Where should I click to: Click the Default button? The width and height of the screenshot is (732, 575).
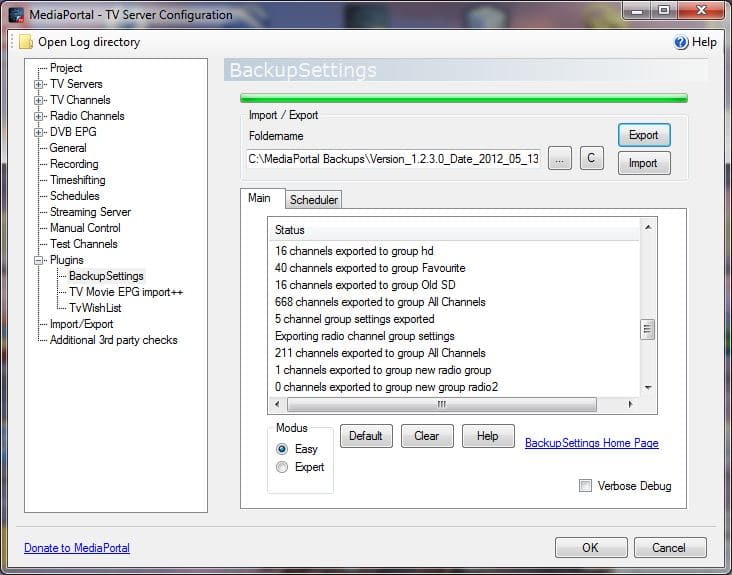tap(366, 436)
